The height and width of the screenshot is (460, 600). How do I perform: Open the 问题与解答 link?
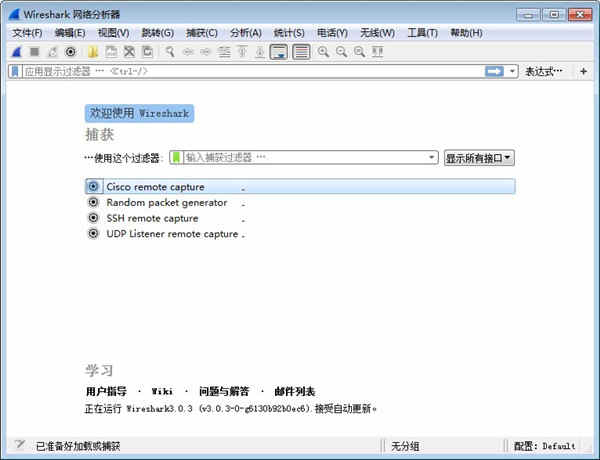(x=224, y=391)
